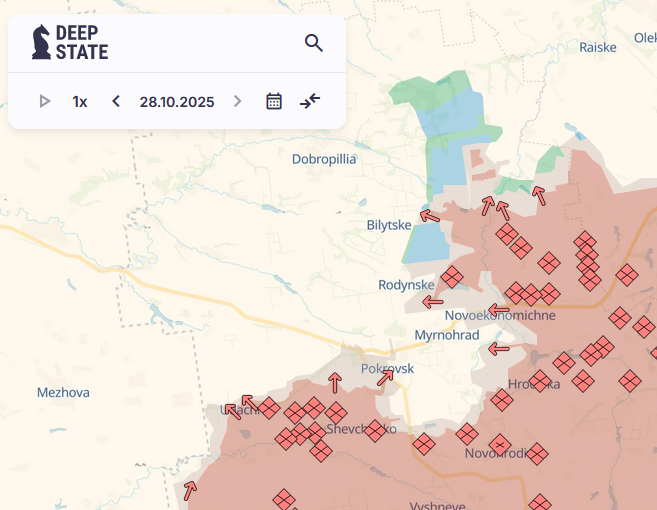Start the timeline playback
Screen dimensions: 657x510
point(45,101)
